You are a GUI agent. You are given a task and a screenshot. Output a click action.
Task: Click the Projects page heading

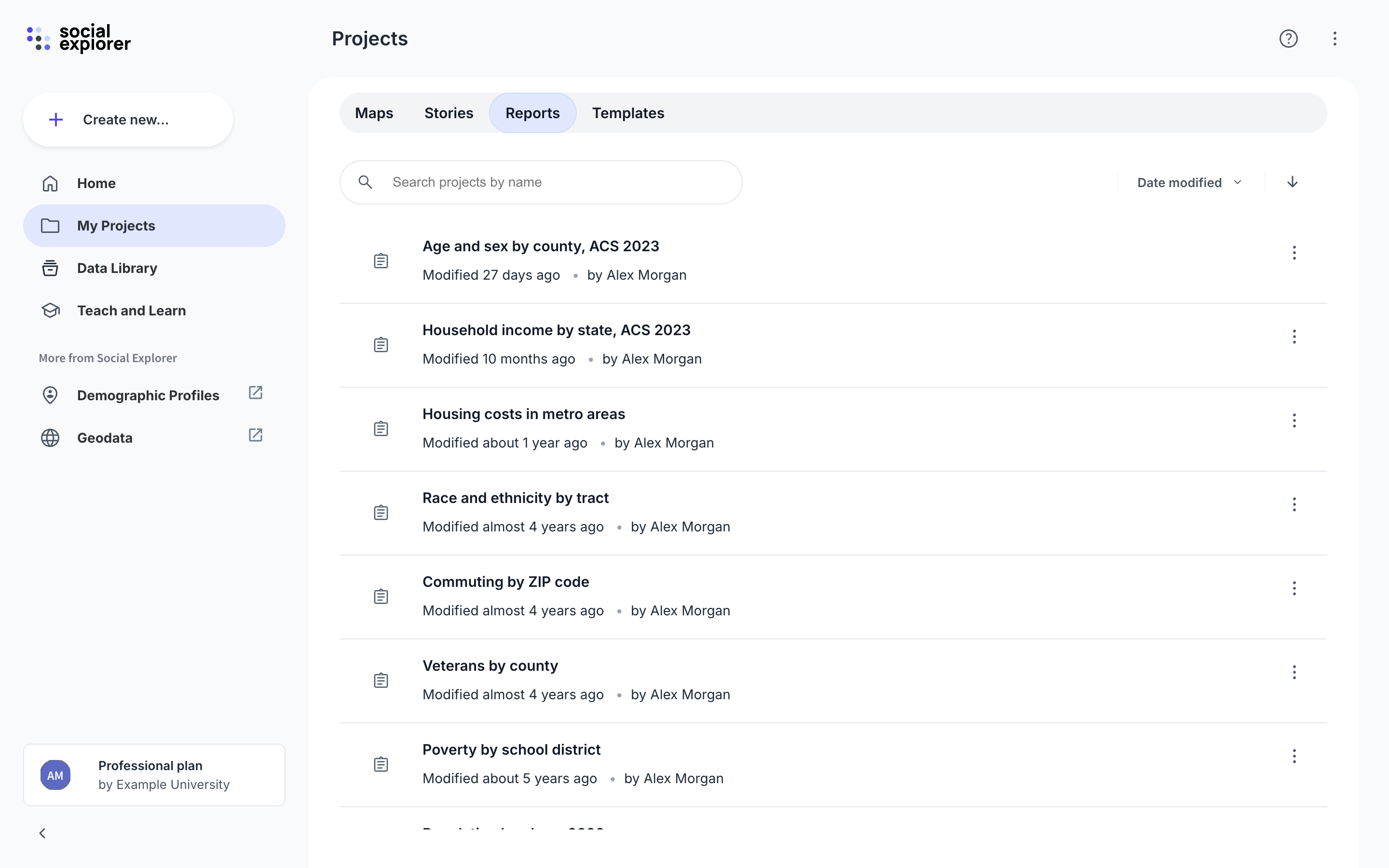[x=369, y=39]
